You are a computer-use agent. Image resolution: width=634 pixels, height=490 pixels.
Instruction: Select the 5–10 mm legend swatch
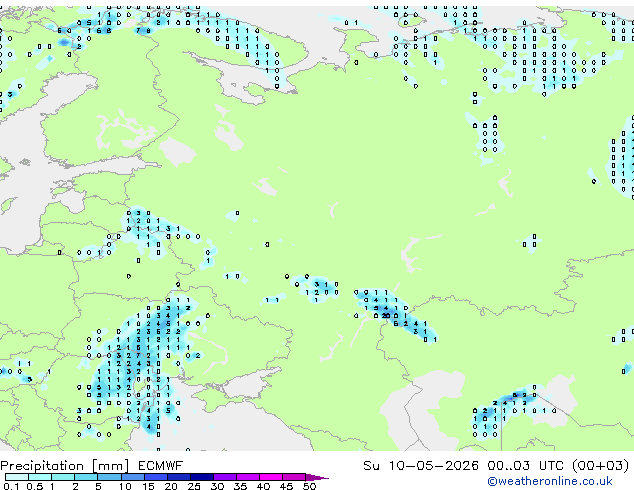pyautogui.click(x=110, y=477)
